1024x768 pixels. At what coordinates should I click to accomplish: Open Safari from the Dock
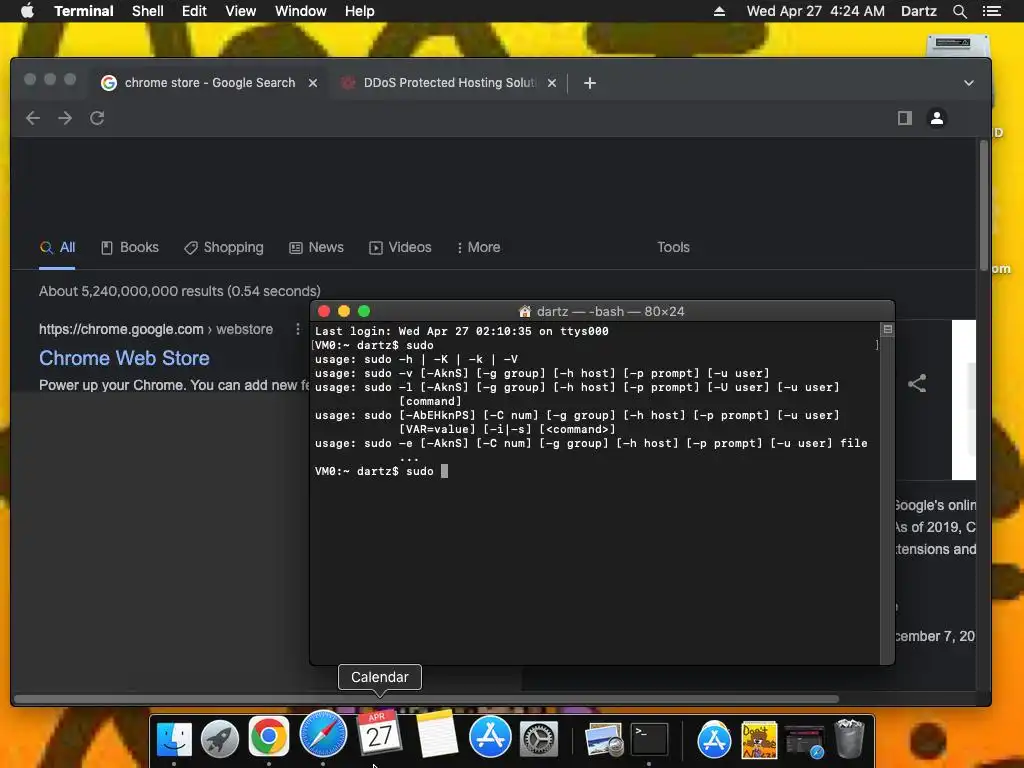click(x=323, y=734)
